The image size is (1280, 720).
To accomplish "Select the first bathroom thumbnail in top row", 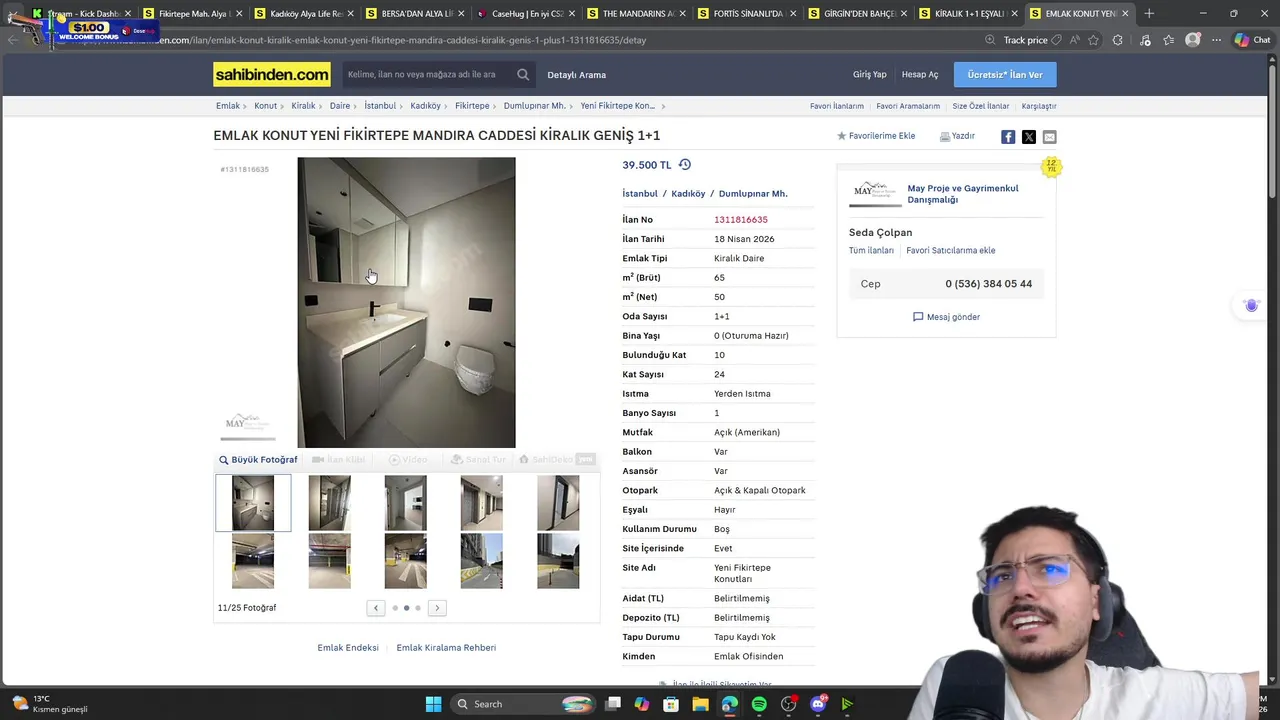I will 253,503.
